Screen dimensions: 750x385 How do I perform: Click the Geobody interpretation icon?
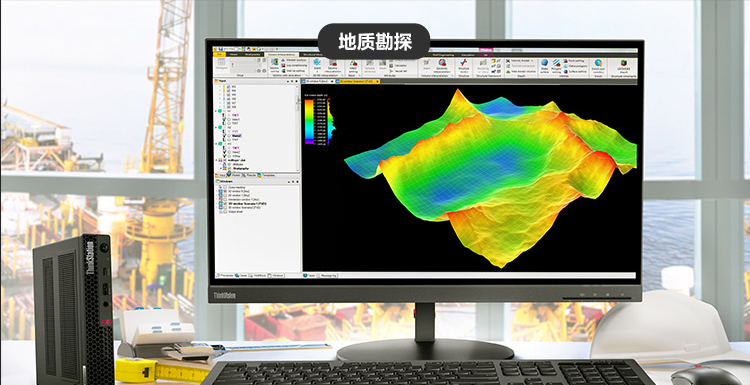[x=442, y=62]
